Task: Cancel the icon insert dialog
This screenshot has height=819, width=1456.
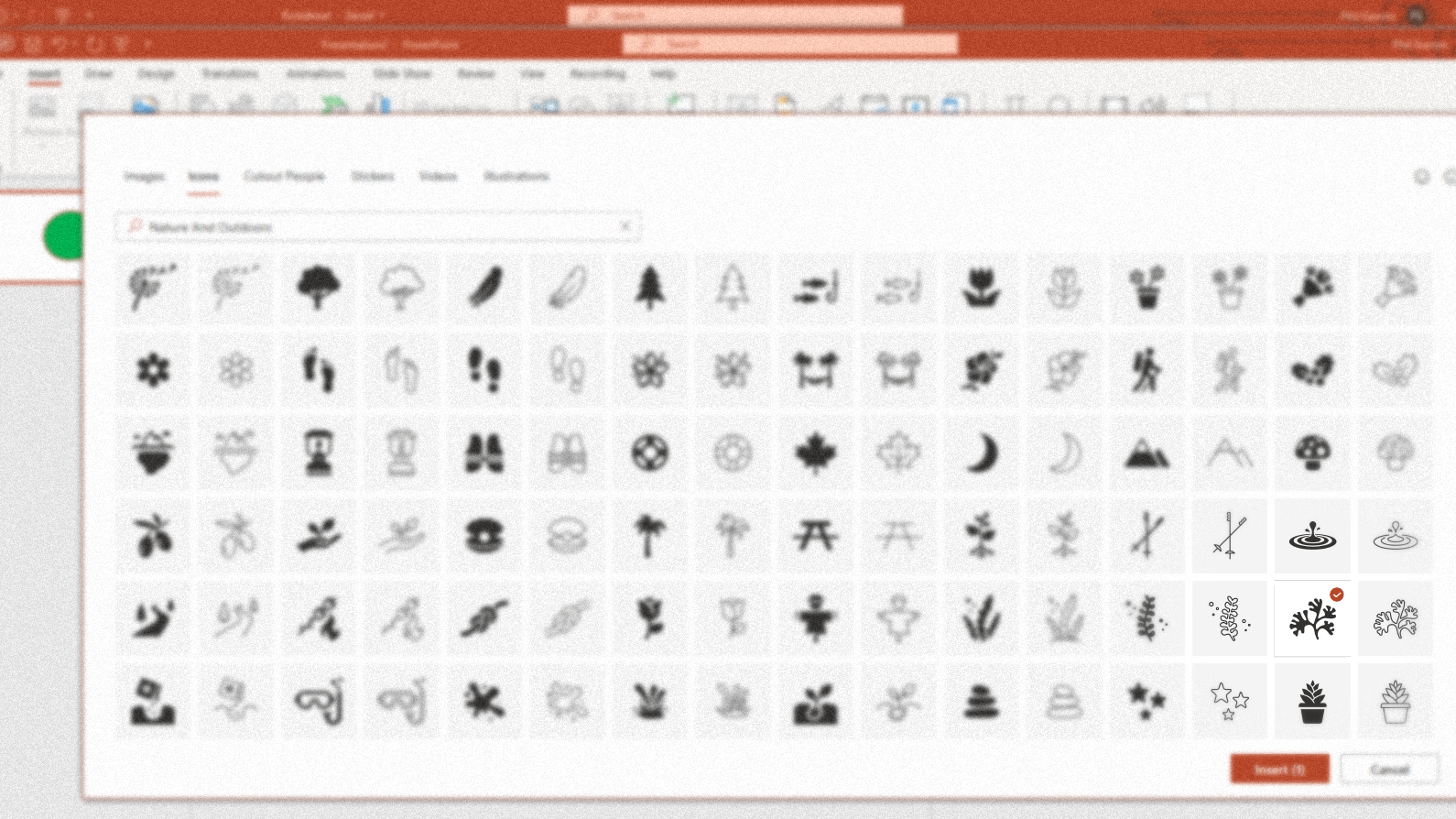Action: point(1389,769)
